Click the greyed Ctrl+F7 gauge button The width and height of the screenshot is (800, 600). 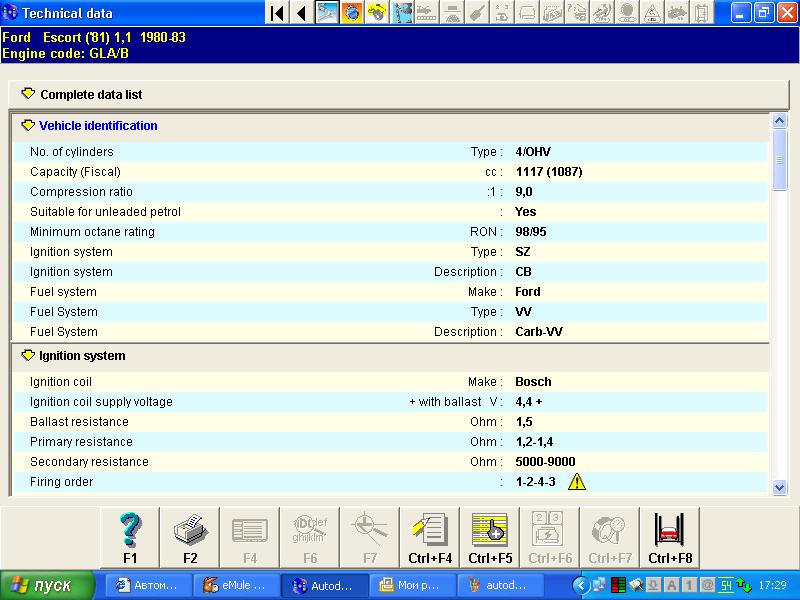[610, 538]
